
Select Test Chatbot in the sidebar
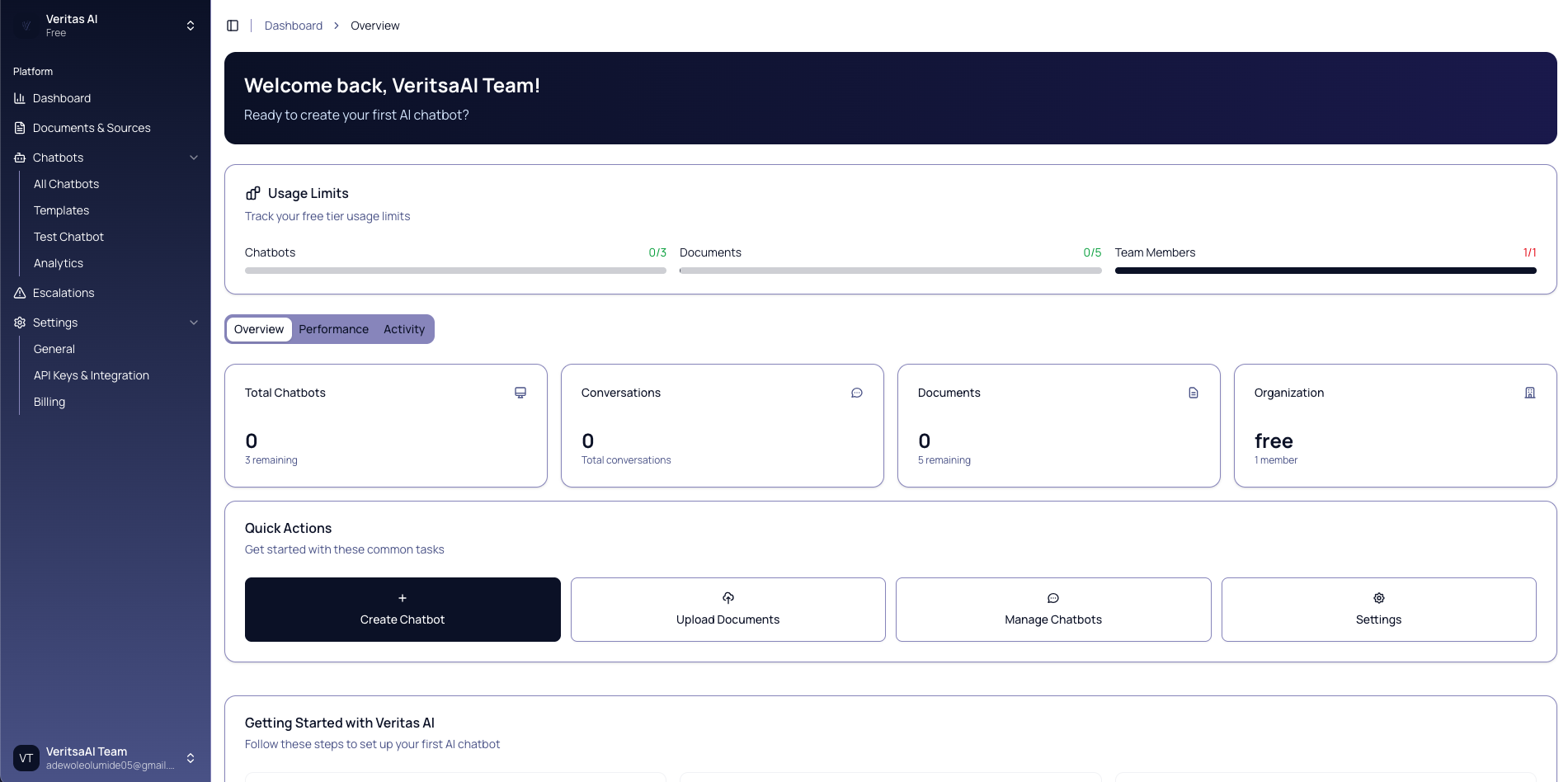[x=68, y=237]
